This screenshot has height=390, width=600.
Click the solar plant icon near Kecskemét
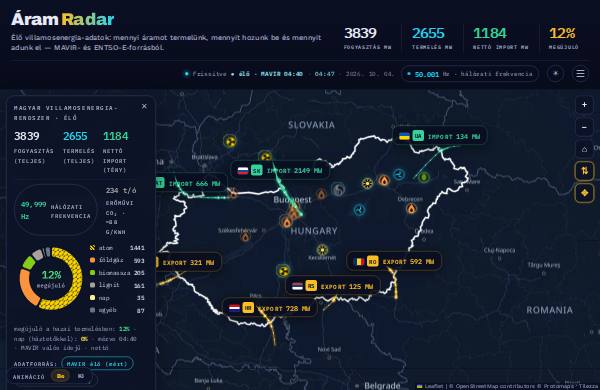click(x=322, y=250)
